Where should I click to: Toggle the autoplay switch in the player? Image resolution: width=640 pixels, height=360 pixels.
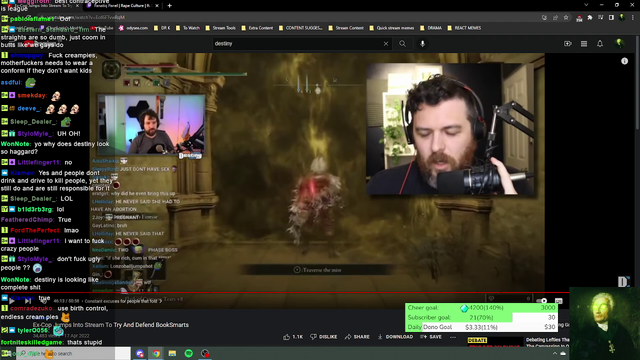542,301
